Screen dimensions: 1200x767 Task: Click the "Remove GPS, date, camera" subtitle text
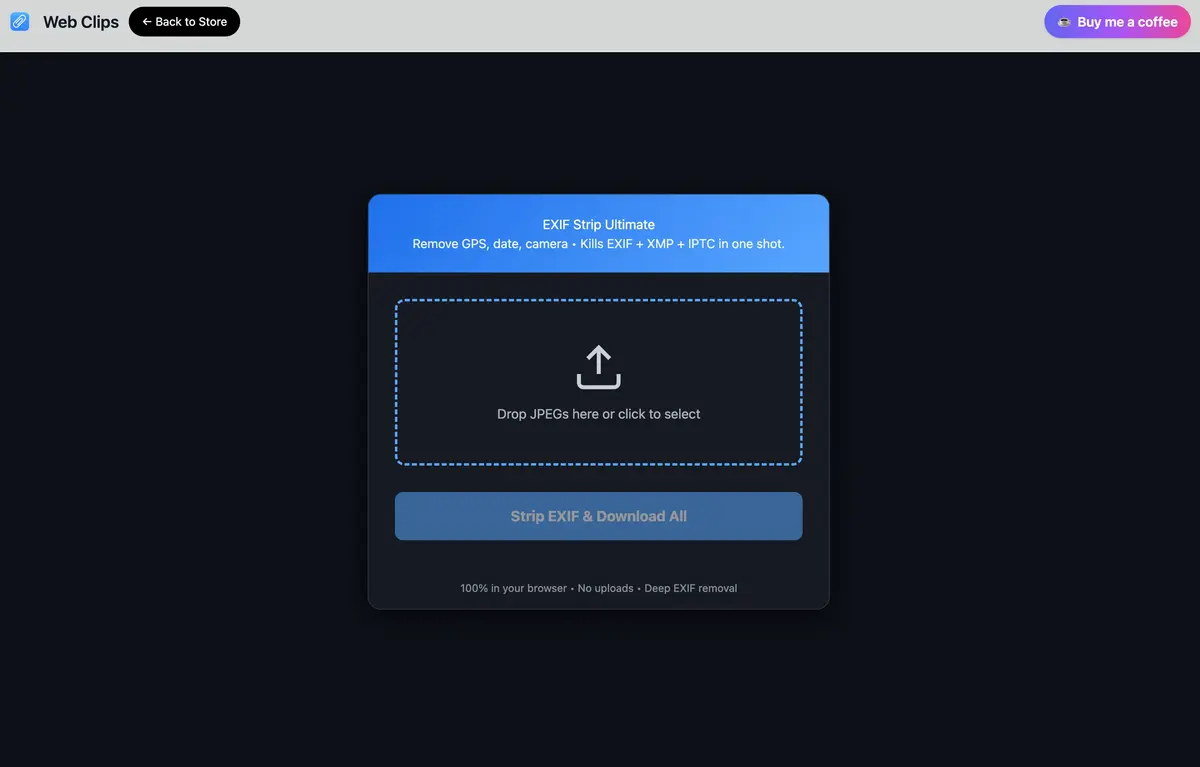click(x=490, y=244)
